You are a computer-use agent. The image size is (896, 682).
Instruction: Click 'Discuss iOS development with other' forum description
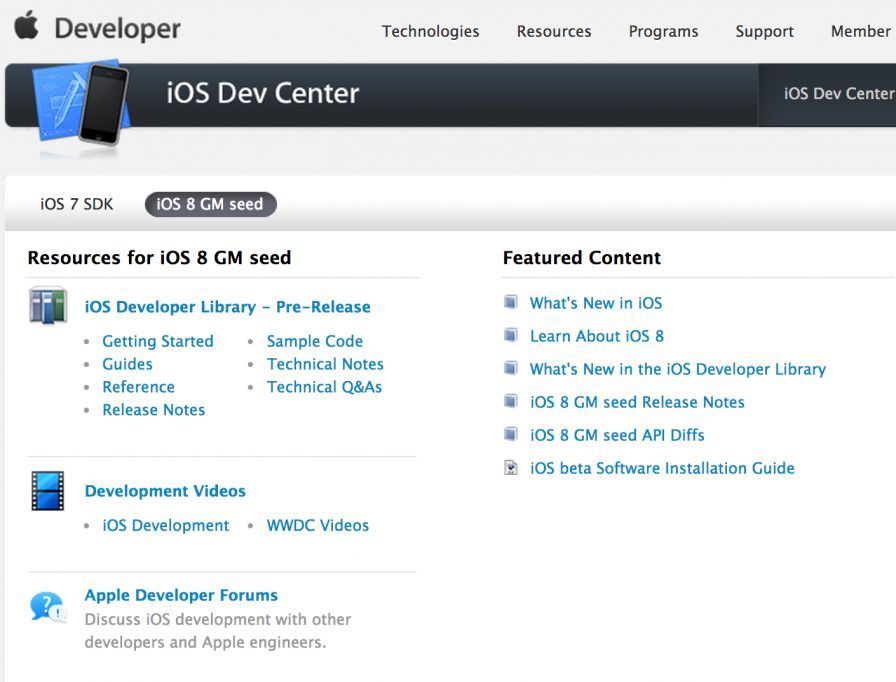pos(218,619)
